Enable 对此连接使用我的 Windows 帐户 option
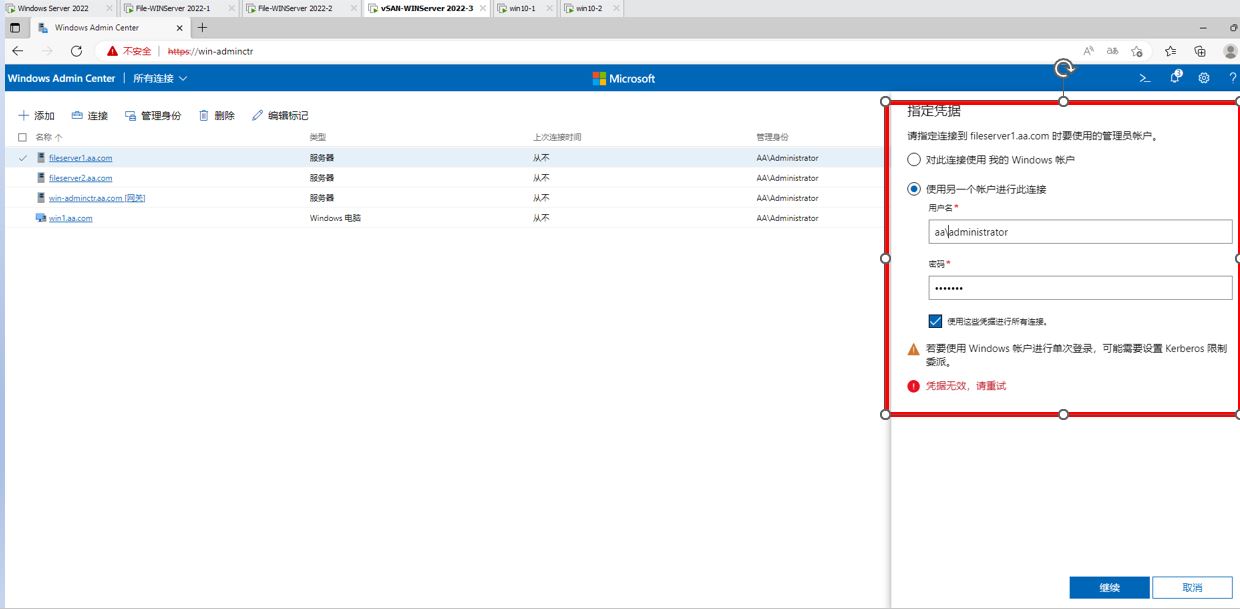The image size is (1240, 609). pos(914,159)
